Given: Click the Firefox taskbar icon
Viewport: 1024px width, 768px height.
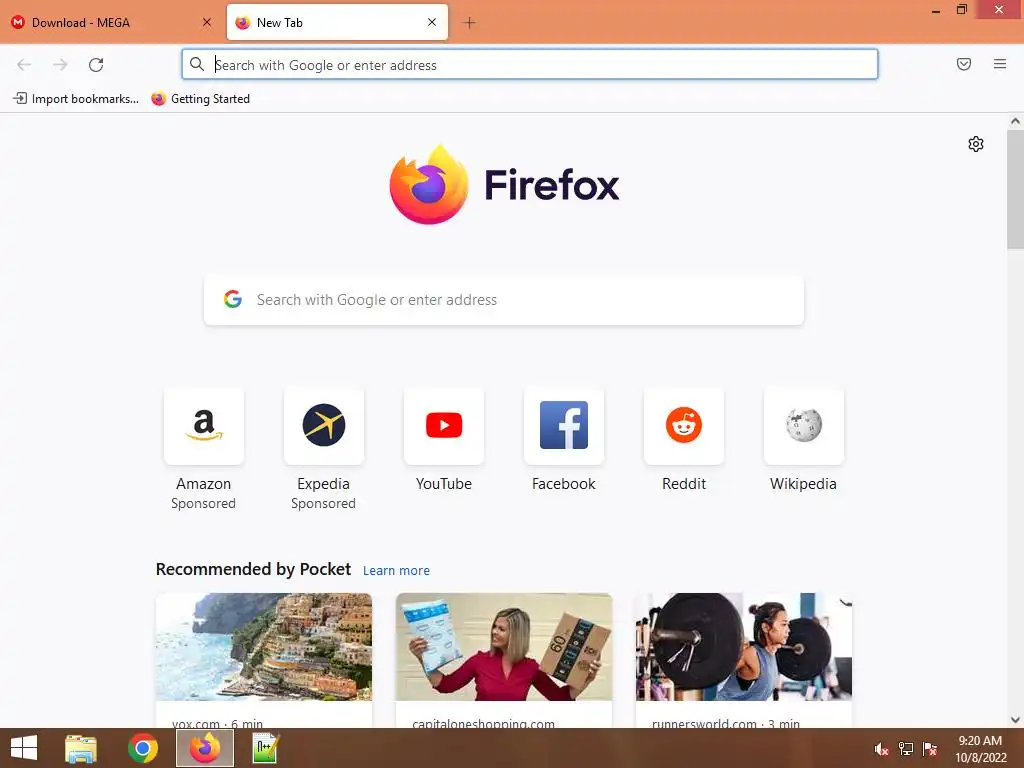Looking at the screenshot, I should (x=205, y=748).
